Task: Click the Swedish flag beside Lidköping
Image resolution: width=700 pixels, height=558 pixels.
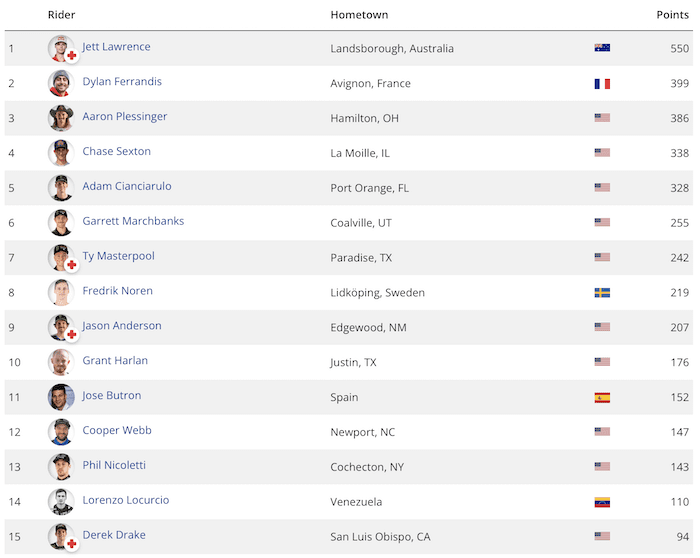Action: tap(602, 292)
